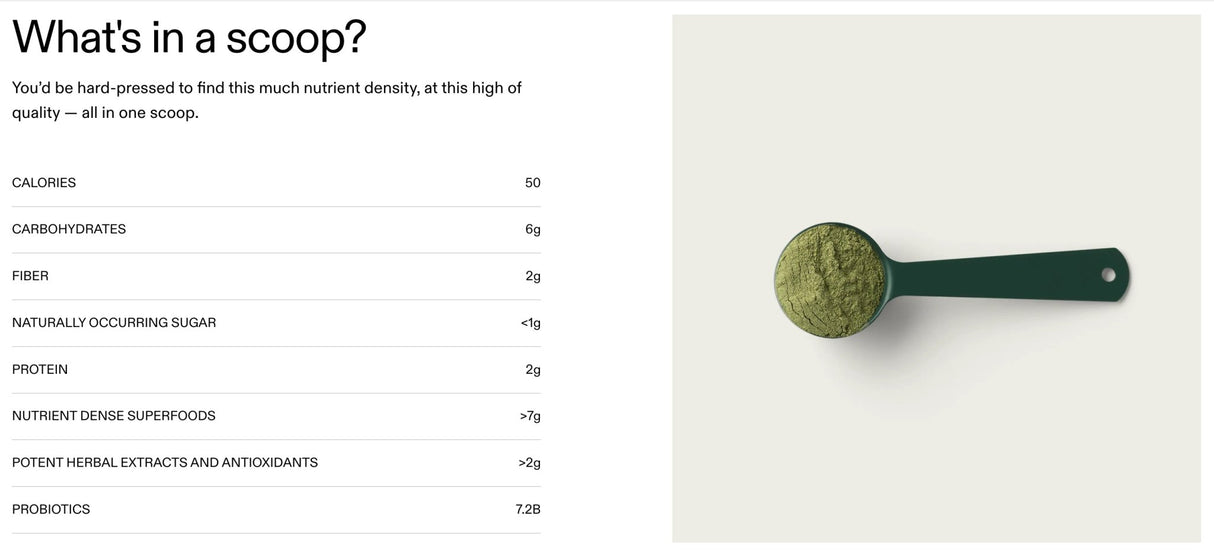
Task: Select the CARBOHYDRATES row label
Action: point(69,229)
